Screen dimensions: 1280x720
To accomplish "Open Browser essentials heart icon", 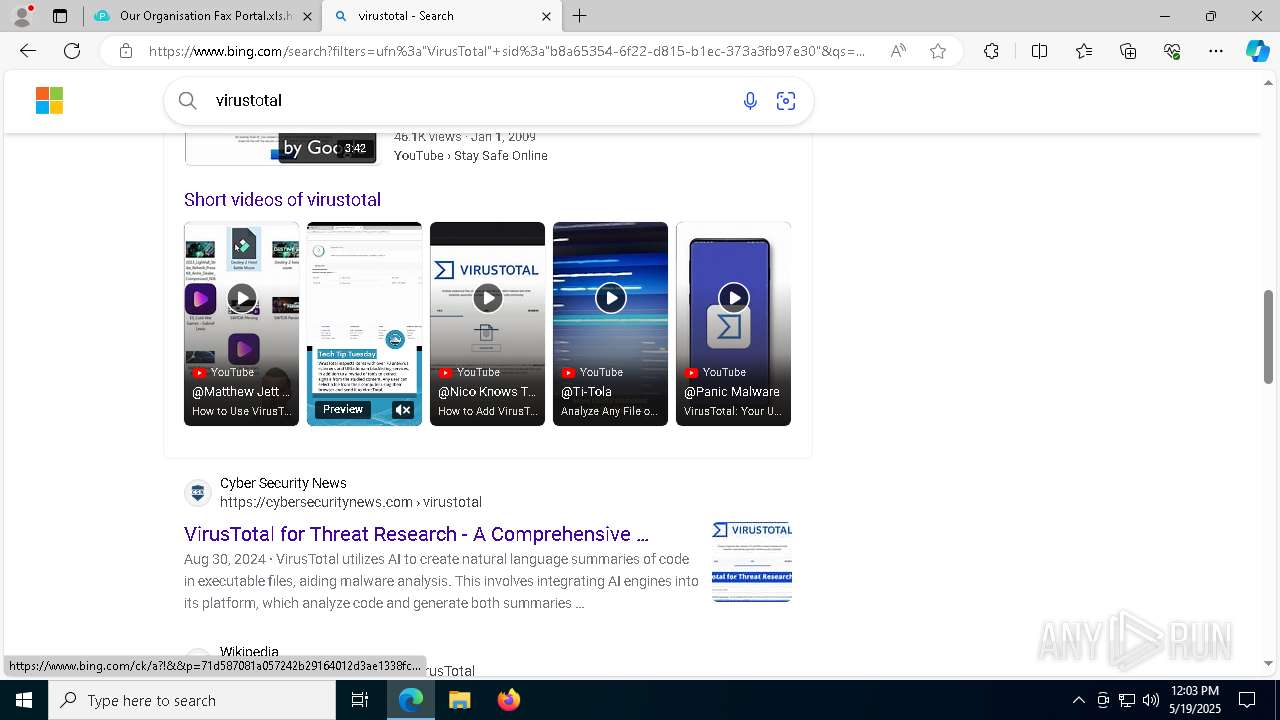I will [x=1172, y=51].
